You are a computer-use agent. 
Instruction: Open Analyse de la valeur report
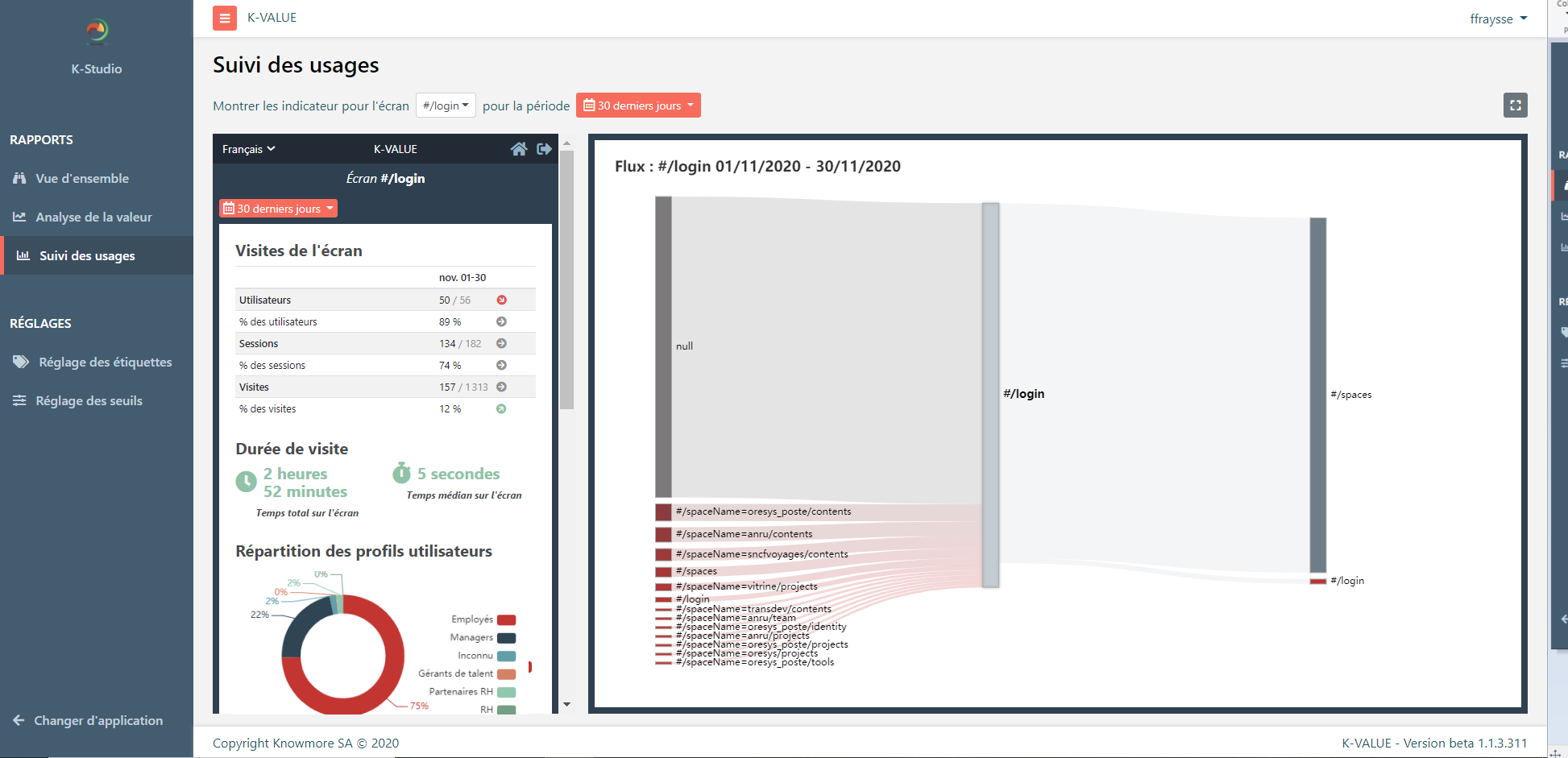93,217
